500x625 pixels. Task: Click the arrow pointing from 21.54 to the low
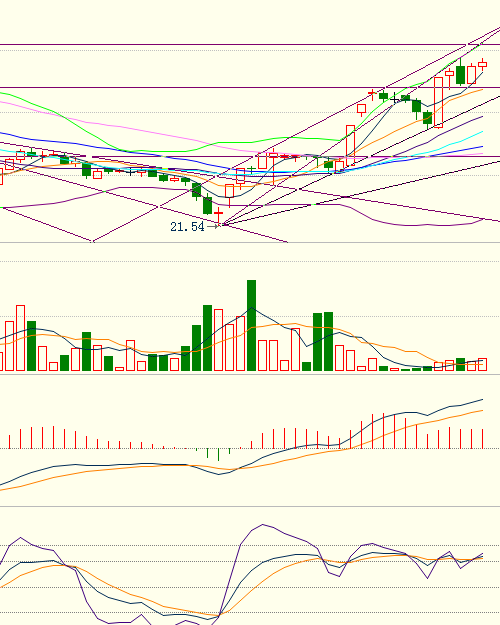213,226
